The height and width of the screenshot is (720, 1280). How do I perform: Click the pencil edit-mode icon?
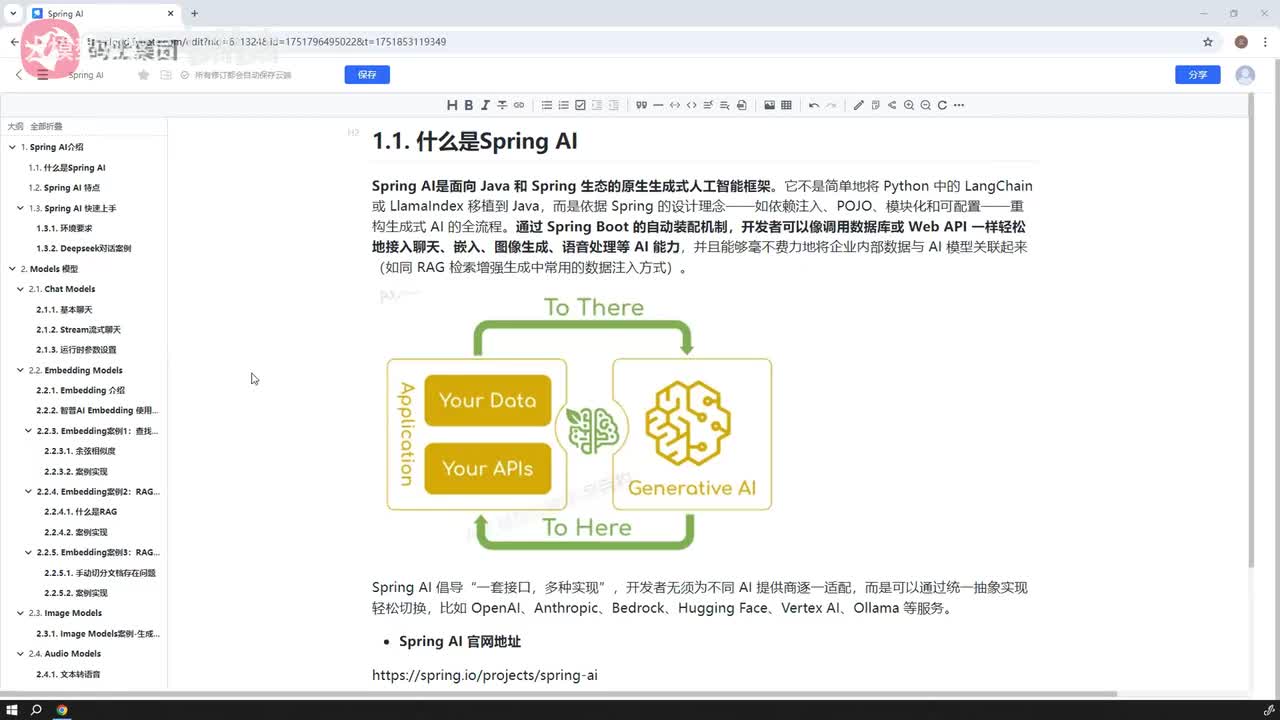tap(859, 105)
